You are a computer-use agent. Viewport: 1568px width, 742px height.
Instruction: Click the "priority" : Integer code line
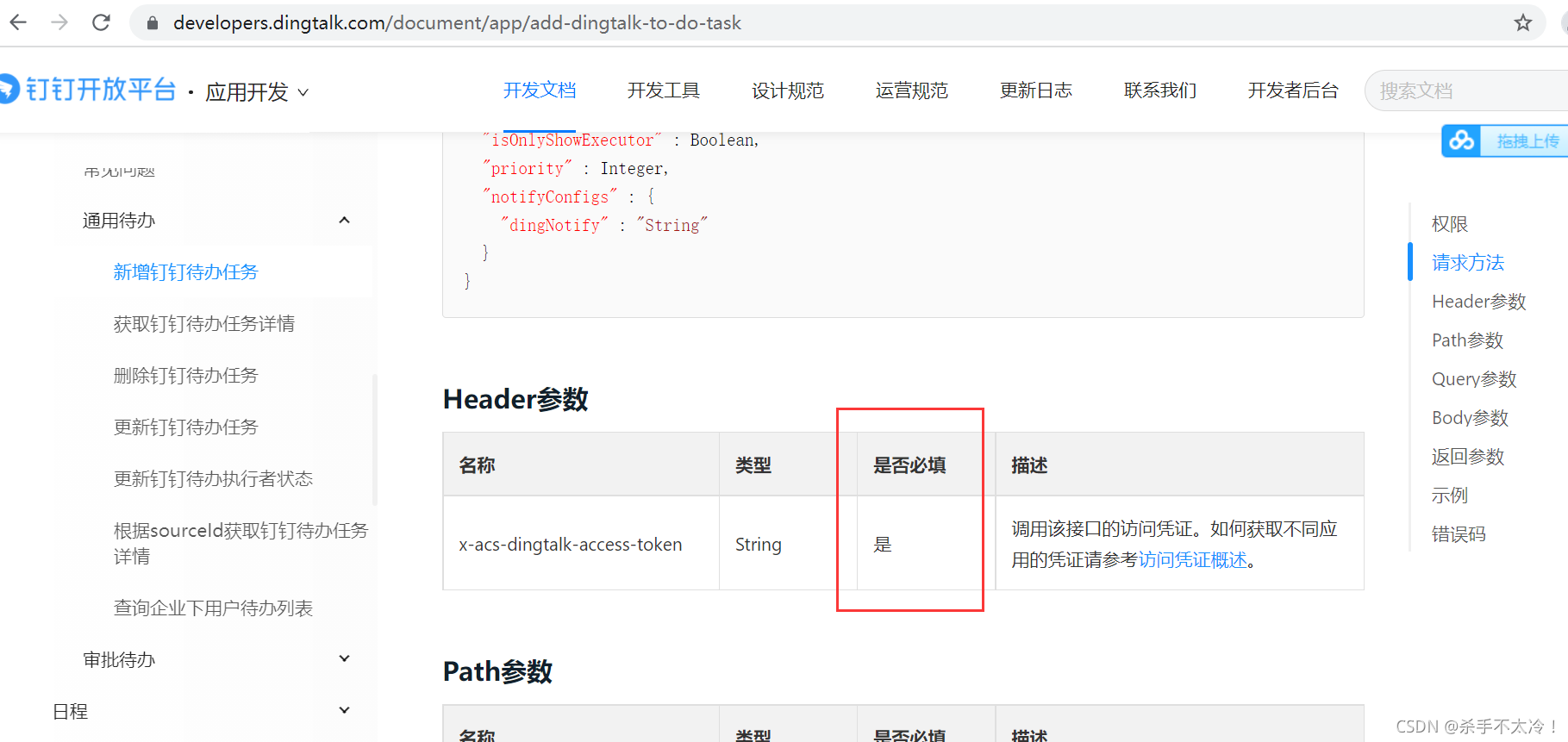coord(575,168)
